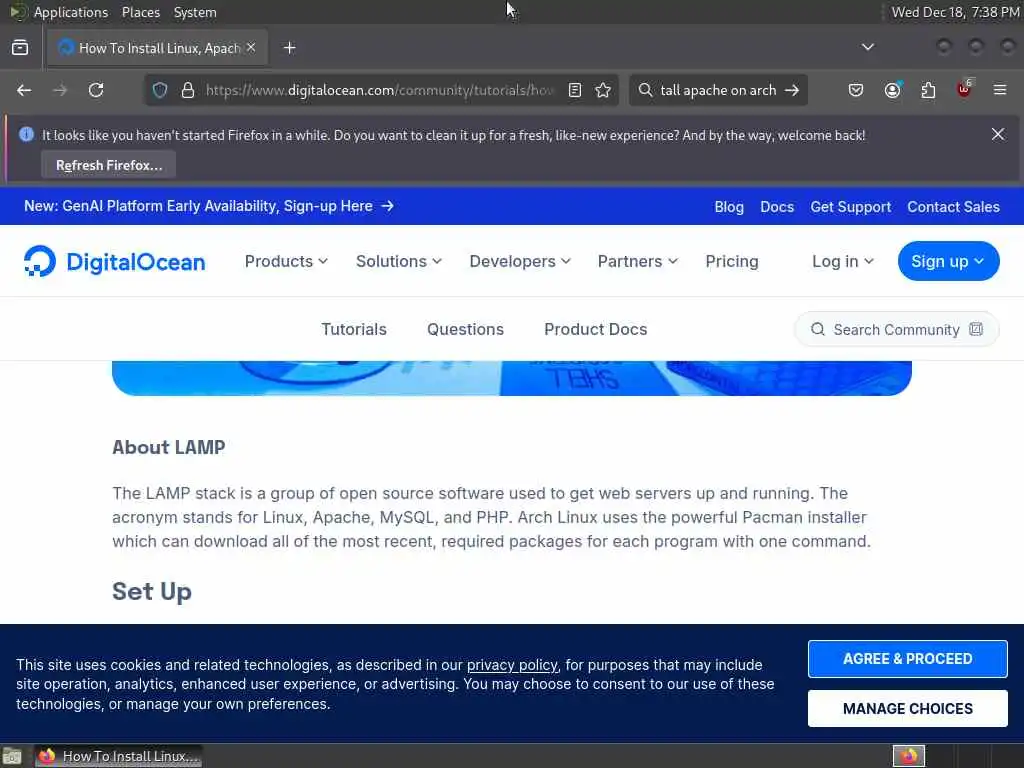Expand the Developers menu
Viewport: 1024px width, 768px height.
(x=520, y=261)
